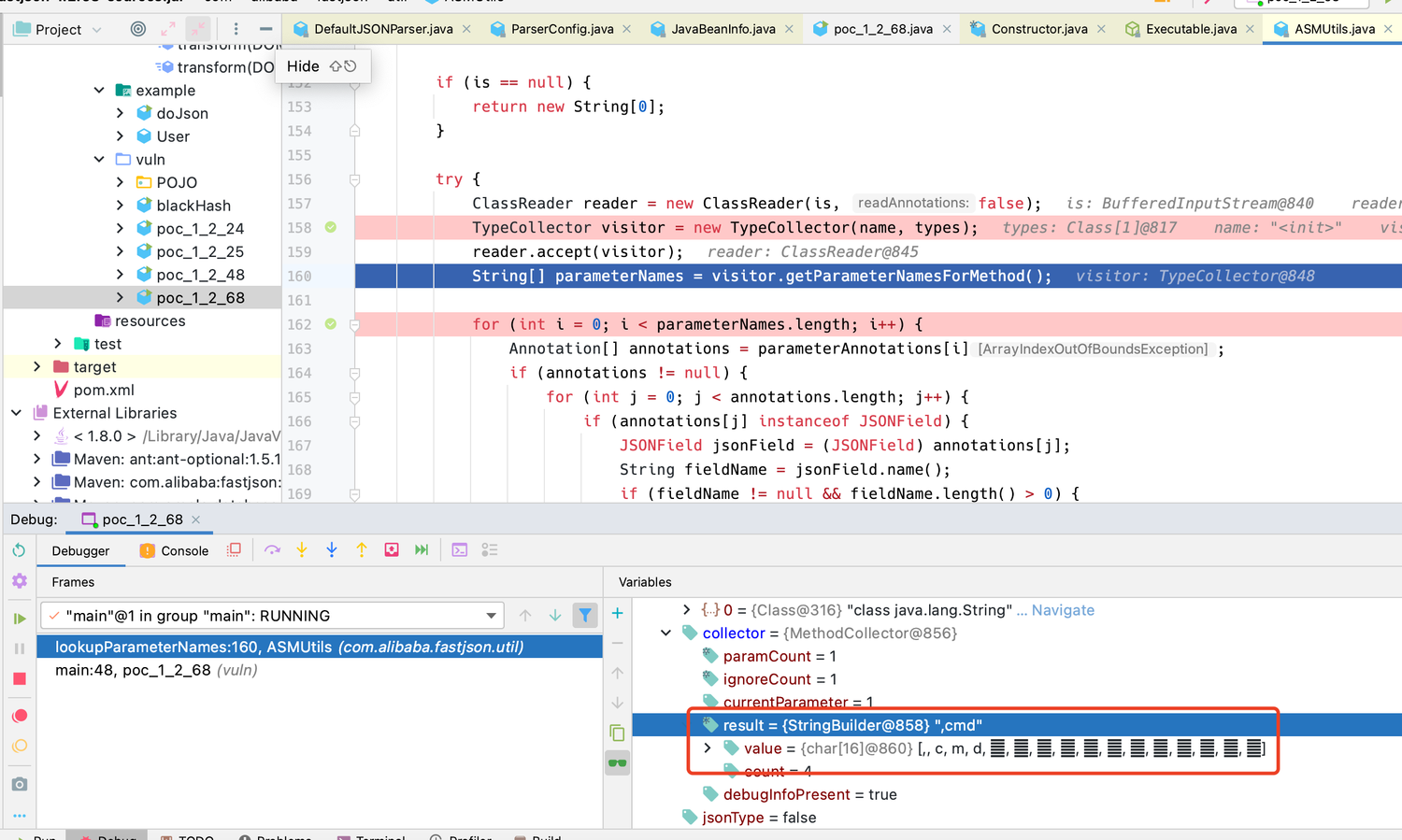Viewport: 1402px width, 840px height.
Task: Open the JavaBeanInfo.java tab
Action: [x=722, y=29]
